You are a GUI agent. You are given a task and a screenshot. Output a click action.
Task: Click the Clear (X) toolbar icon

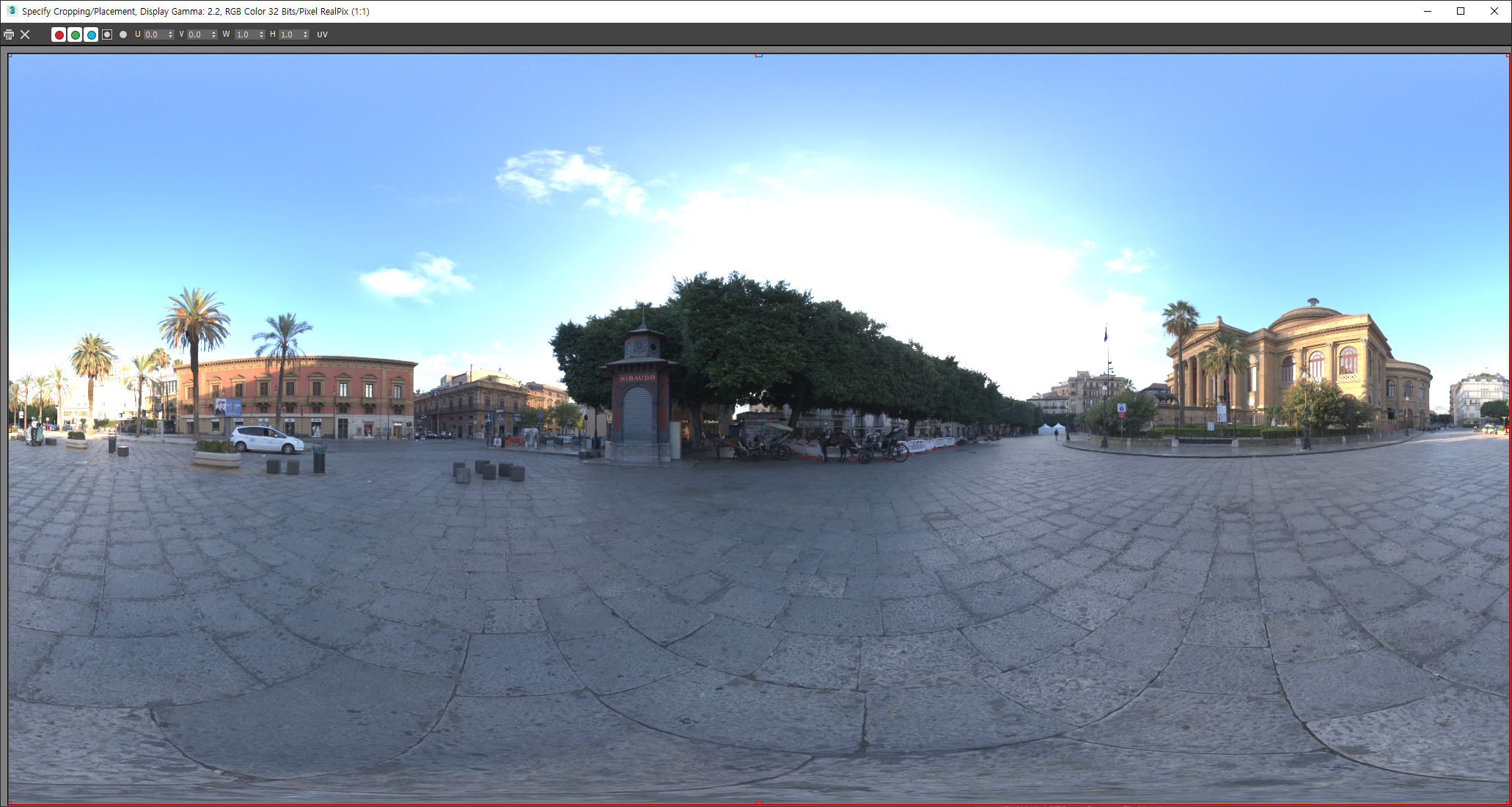(x=25, y=34)
